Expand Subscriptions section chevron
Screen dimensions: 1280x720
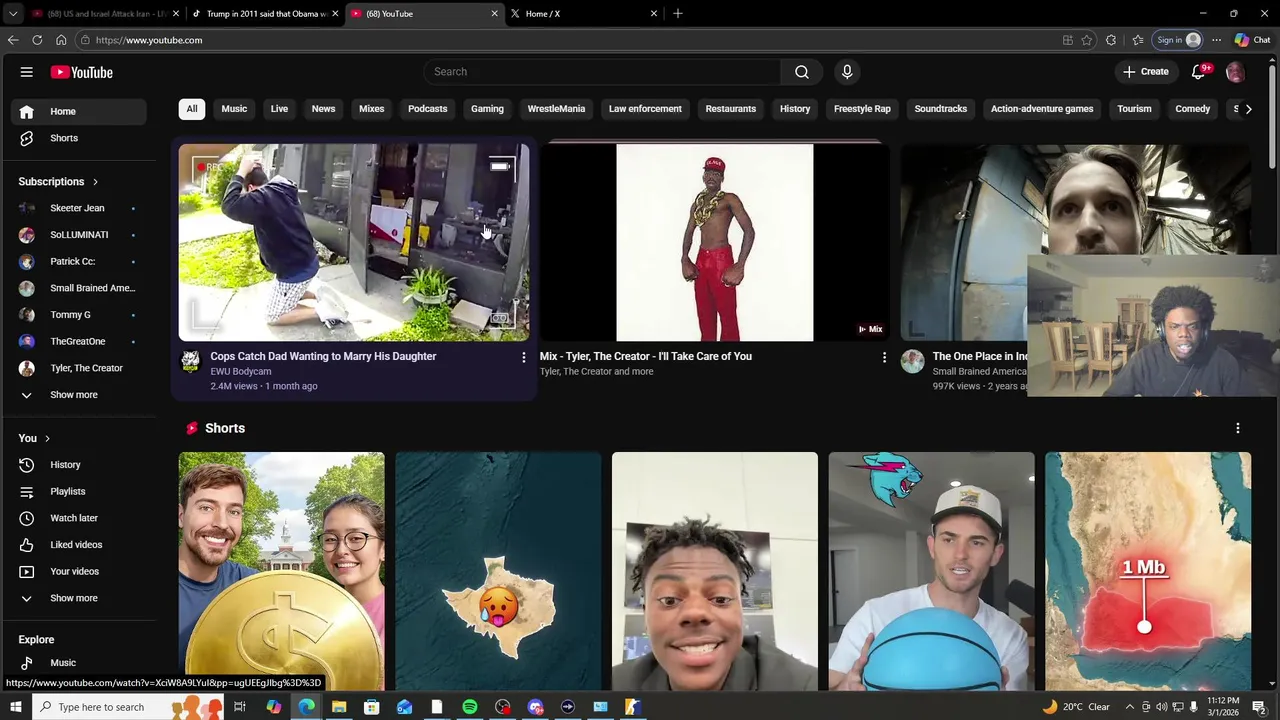coord(95,182)
